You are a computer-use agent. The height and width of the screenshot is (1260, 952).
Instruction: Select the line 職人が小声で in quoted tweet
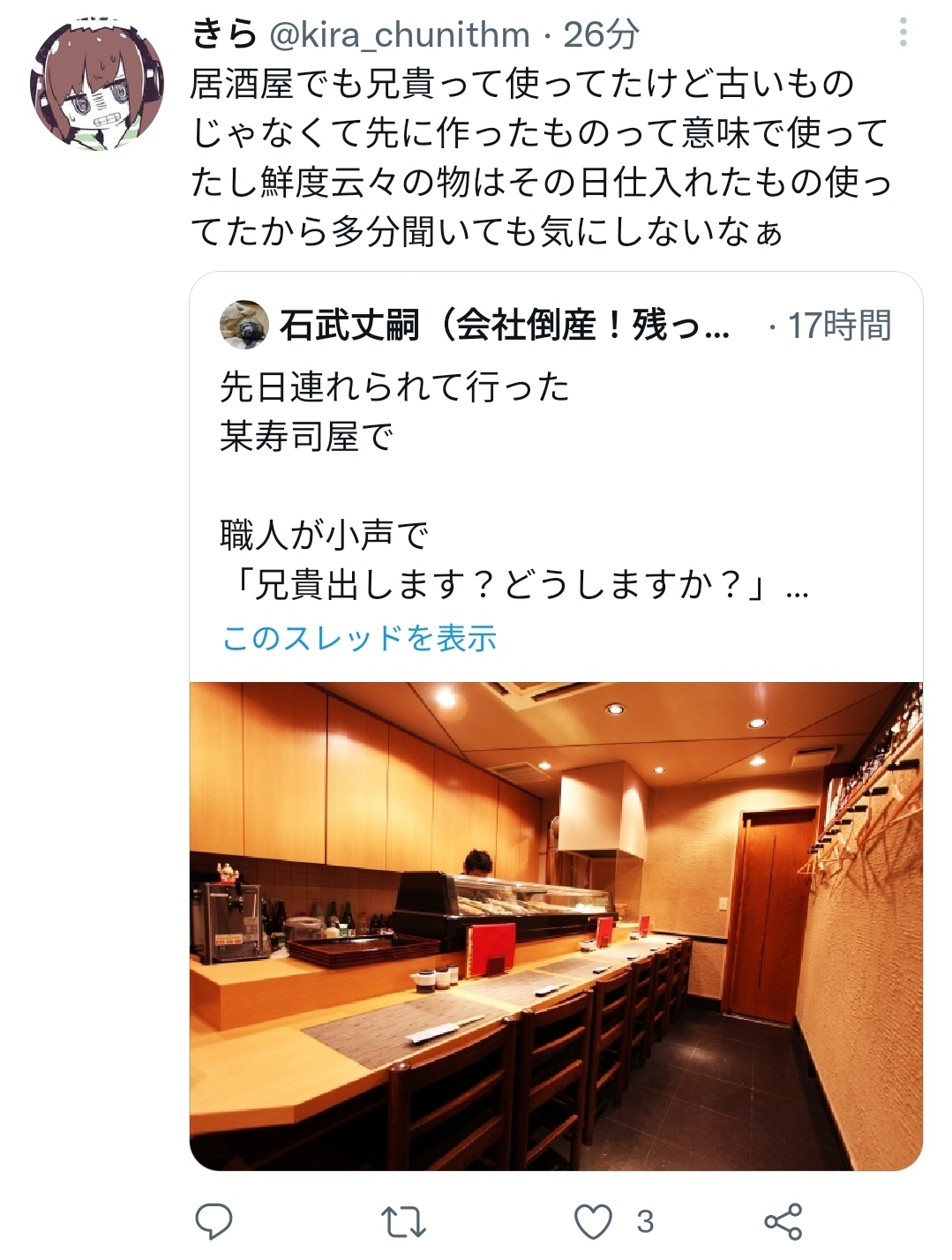click(325, 536)
